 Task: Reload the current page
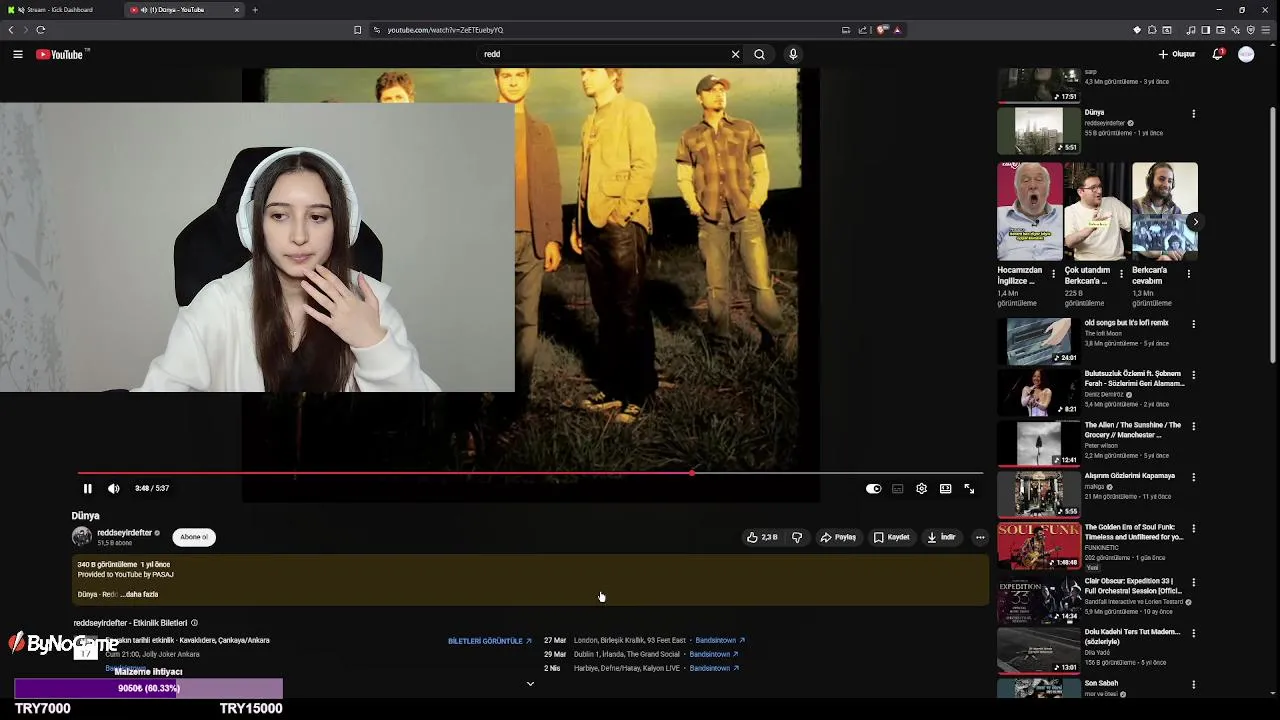pos(41,30)
